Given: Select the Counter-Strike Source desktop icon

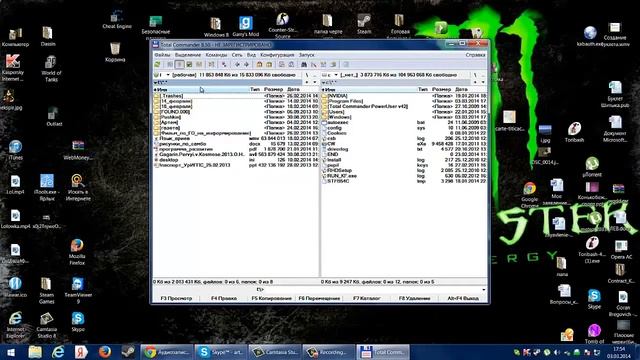Looking at the screenshot, I should click(282, 25).
